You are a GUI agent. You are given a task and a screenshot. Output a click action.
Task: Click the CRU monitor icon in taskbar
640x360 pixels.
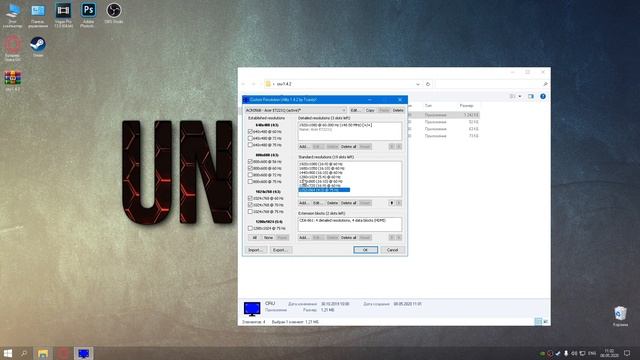(x=84, y=353)
